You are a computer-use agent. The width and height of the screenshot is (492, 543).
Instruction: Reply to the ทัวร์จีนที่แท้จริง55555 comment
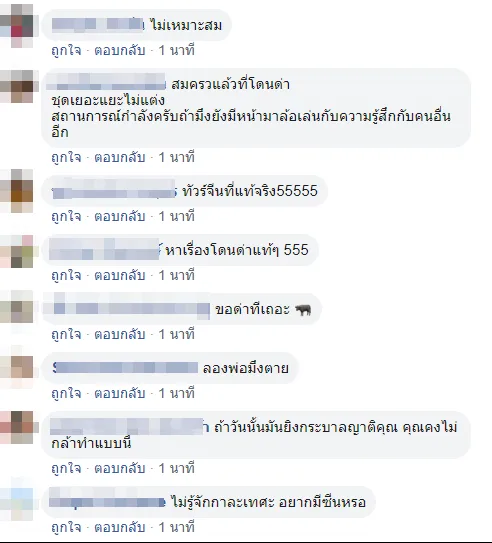pyautogui.click(x=120, y=216)
